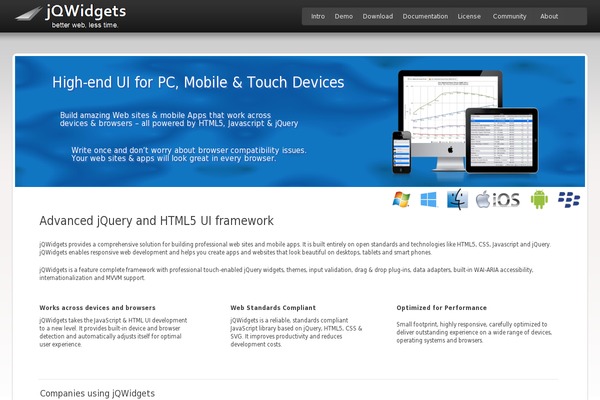
Task: Go to the Download page
Action: tap(378, 16)
